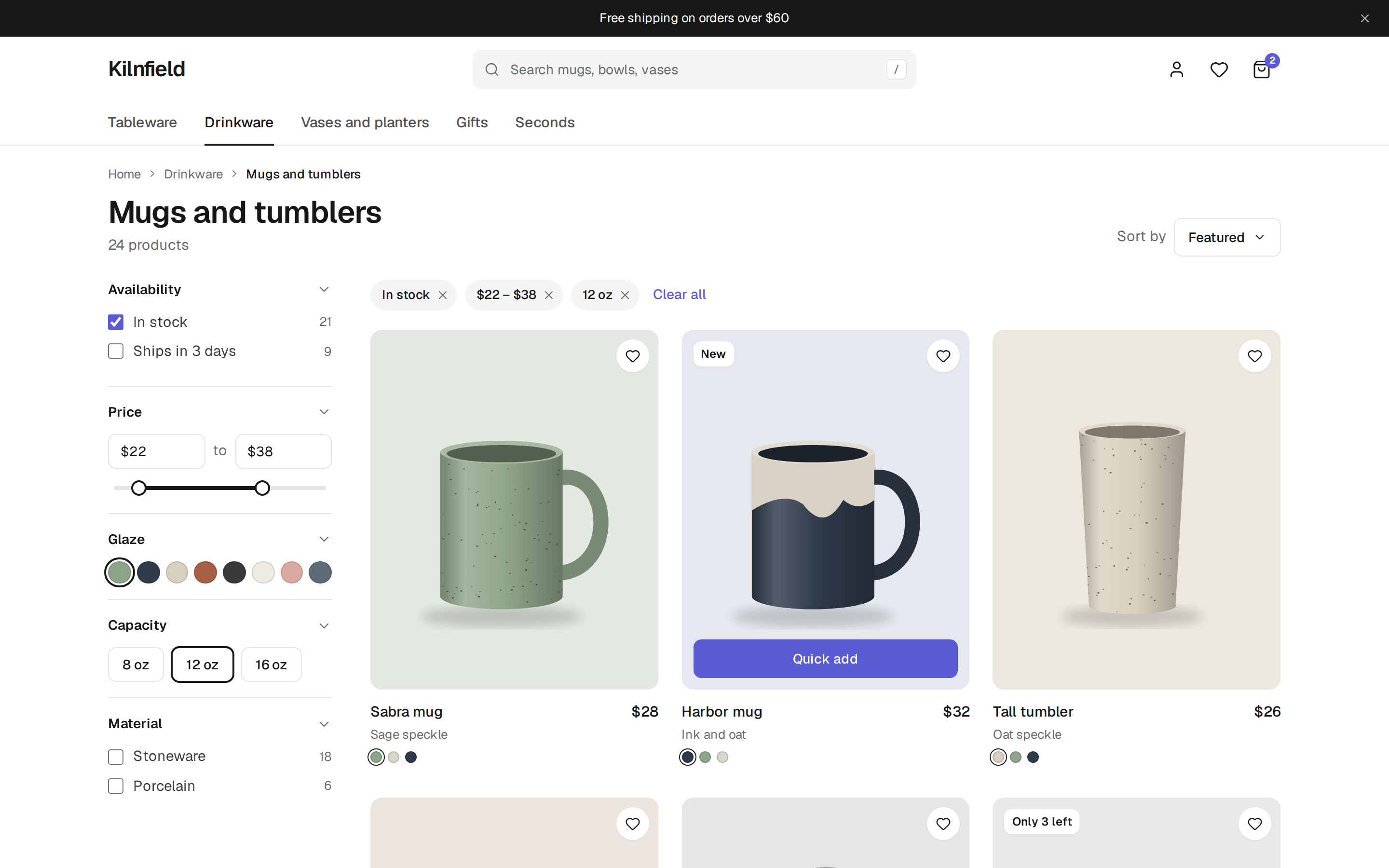
Task: Select the charcoal glaze swatch
Action: 234,572
